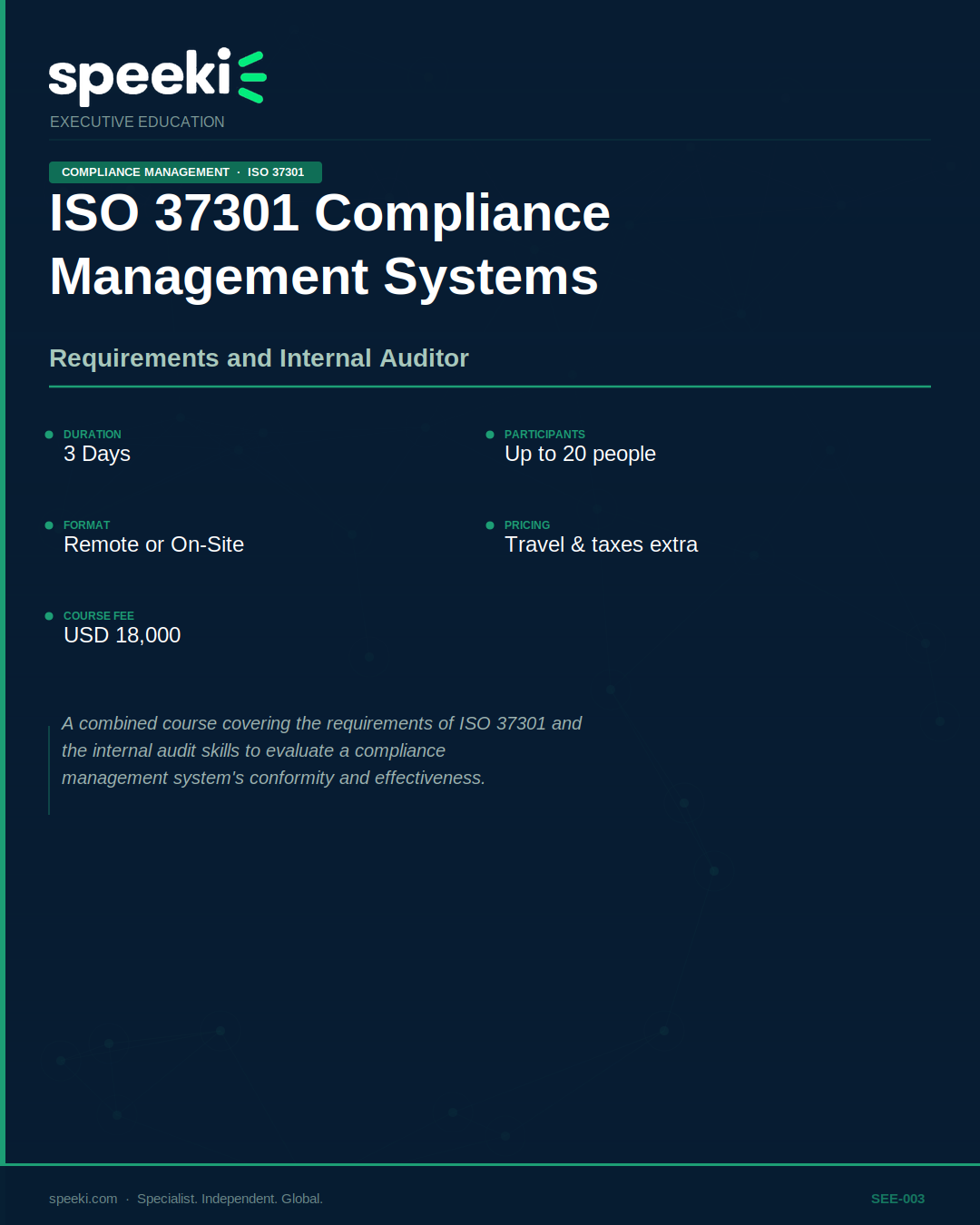Viewport: 980px width, 1225px height.
Task: Select the Up to 20 people participants value
Action: click(x=580, y=454)
